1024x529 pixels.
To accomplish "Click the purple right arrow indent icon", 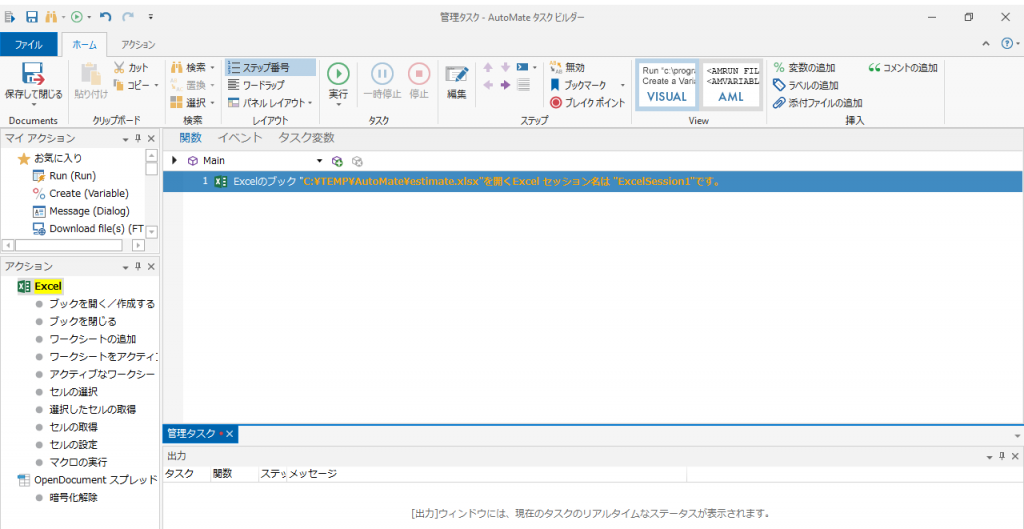I will (505, 84).
